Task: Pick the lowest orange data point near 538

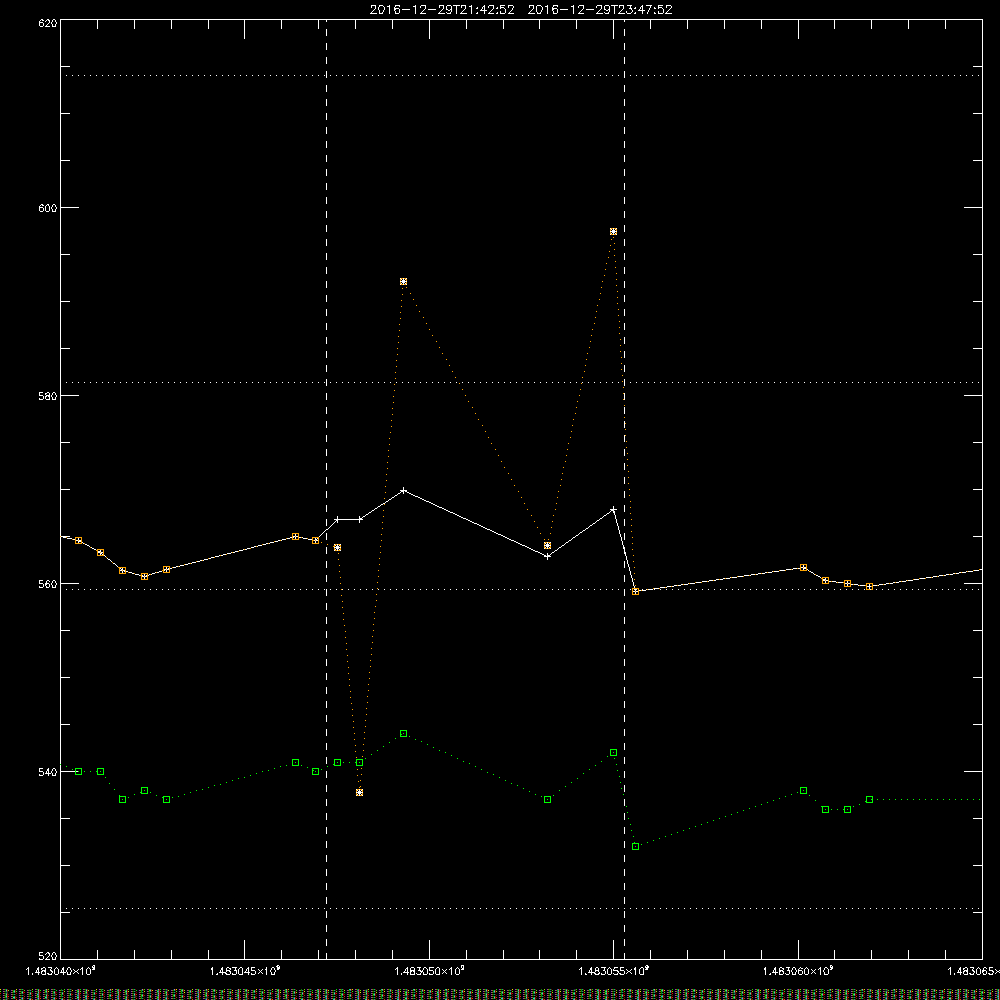Action: [x=360, y=793]
